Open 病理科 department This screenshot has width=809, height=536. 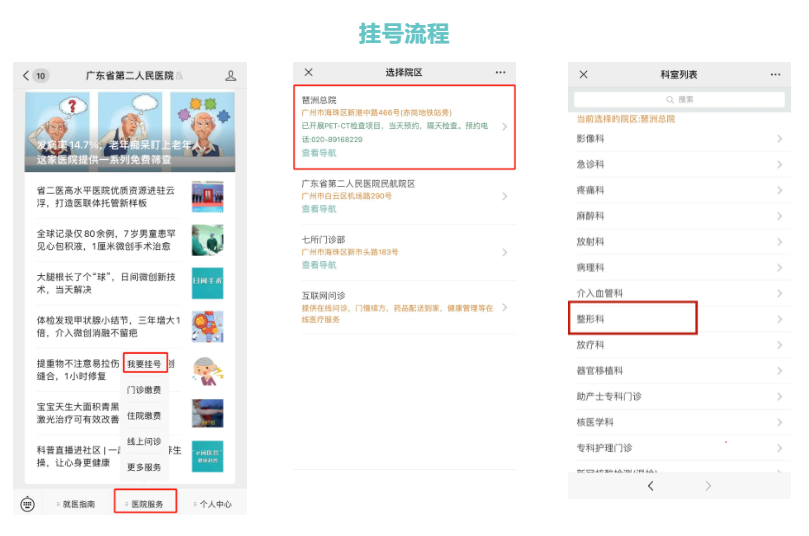point(680,268)
